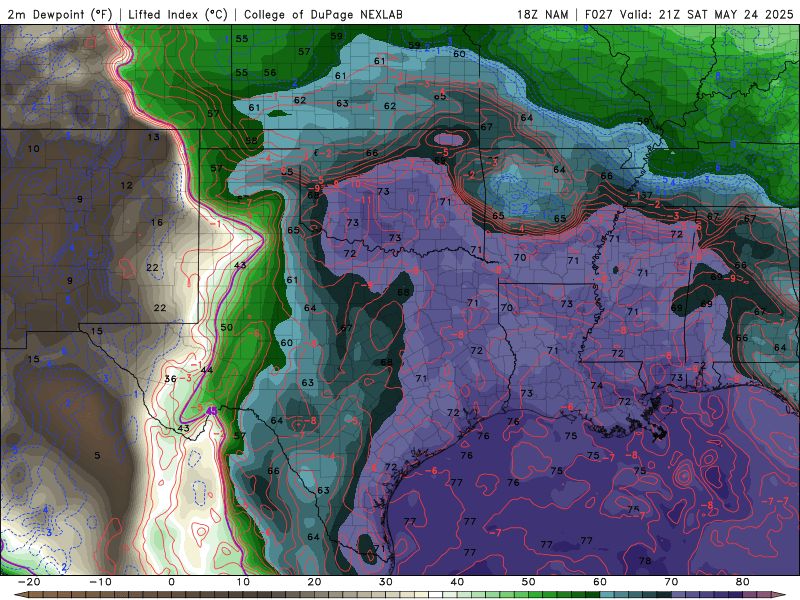
Task: Click the "Valid: 21Z SAT MAY 24 2025" time
Action: pyautogui.click(x=707, y=14)
